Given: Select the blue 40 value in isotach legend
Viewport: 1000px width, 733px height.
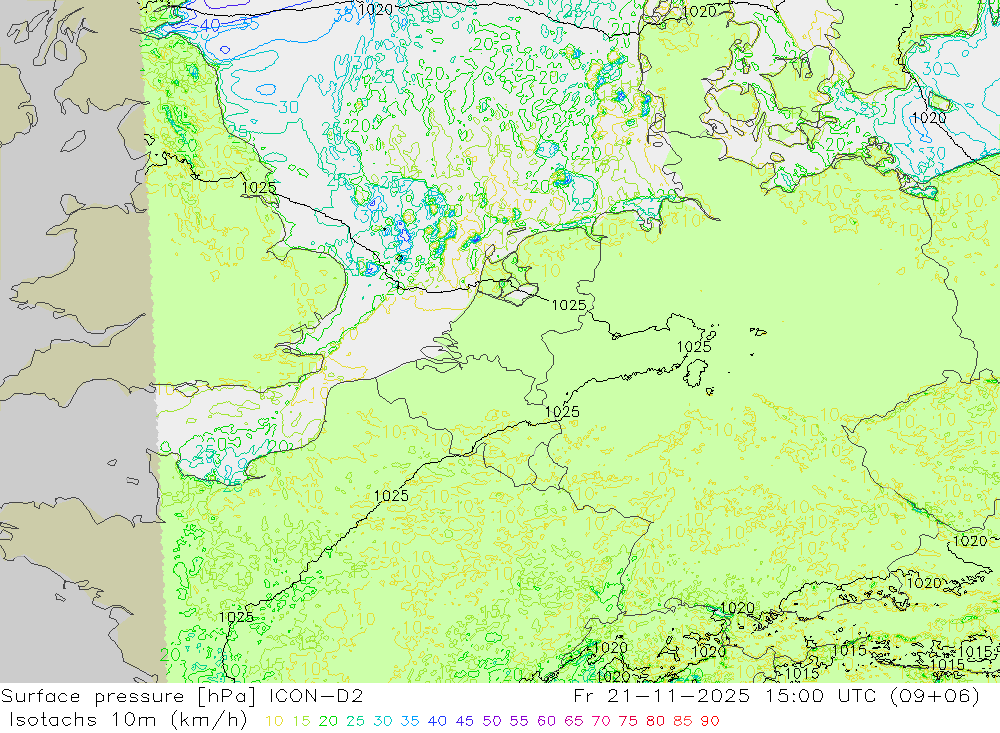Looking at the screenshot, I should [x=438, y=721].
